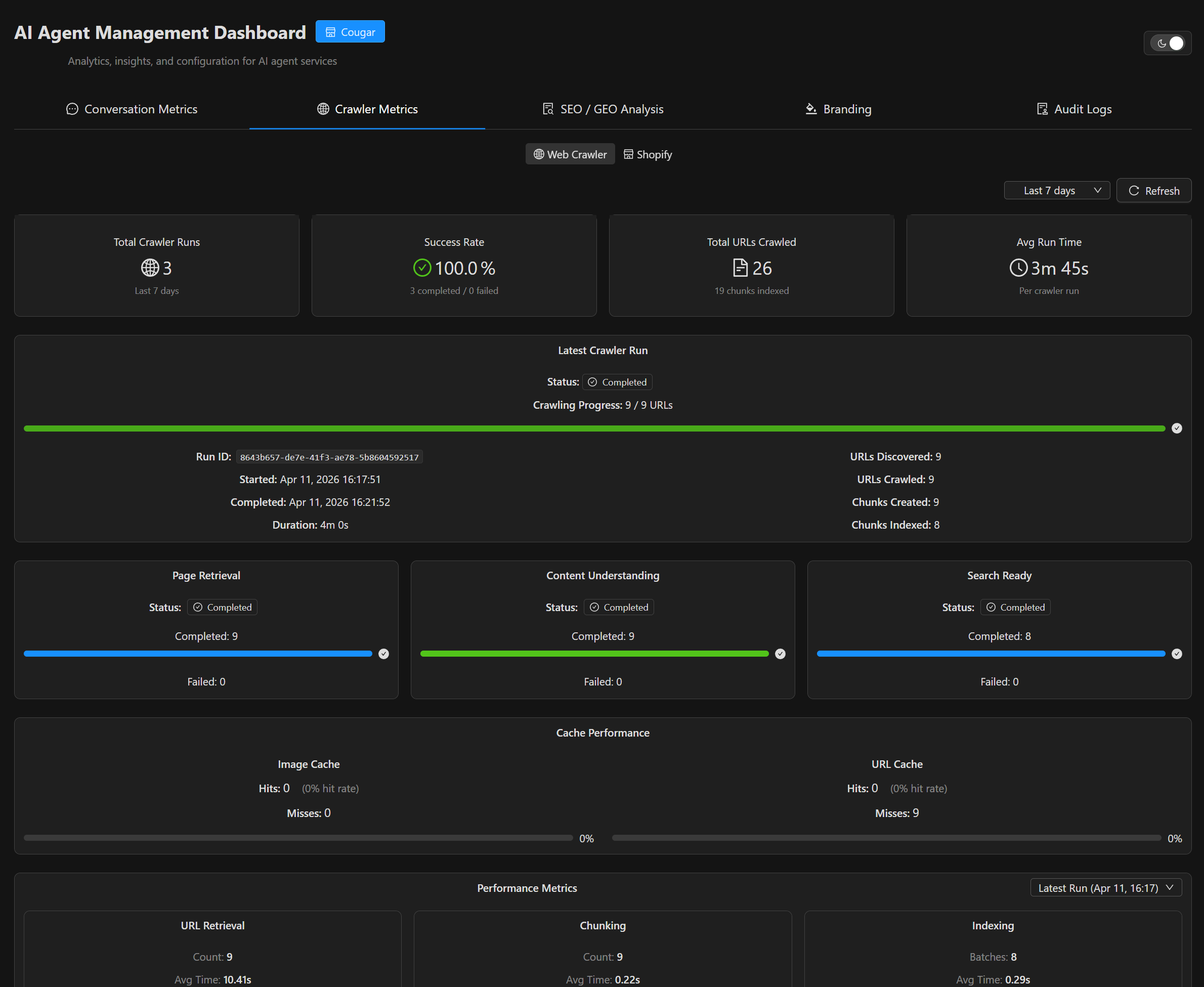Click the Audit Logs document icon

(1043, 109)
